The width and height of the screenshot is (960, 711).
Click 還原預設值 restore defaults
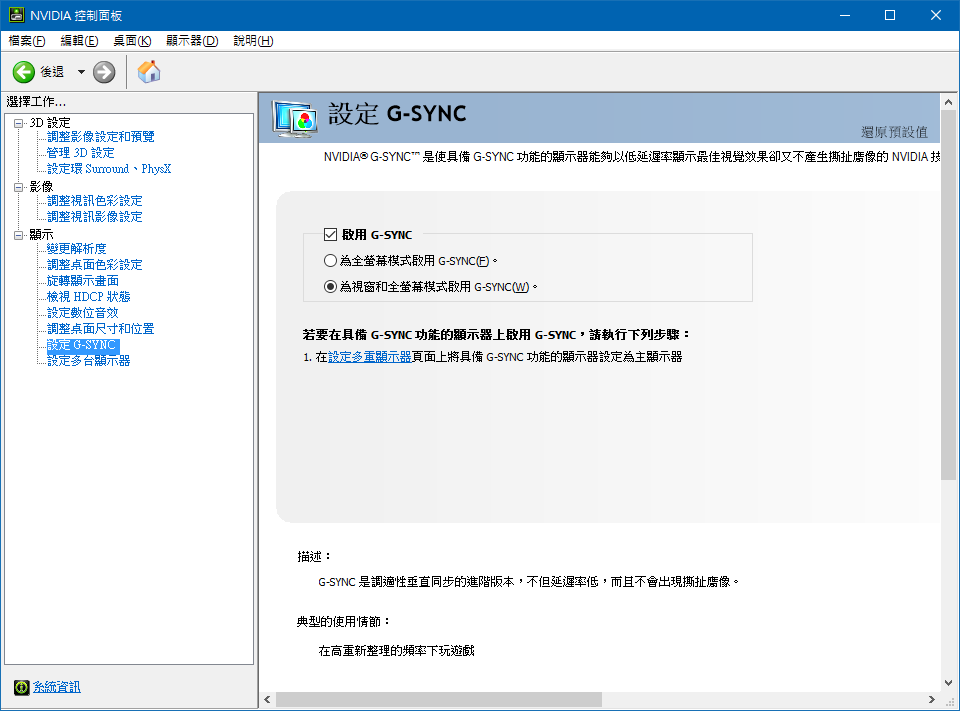pos(894,132)
